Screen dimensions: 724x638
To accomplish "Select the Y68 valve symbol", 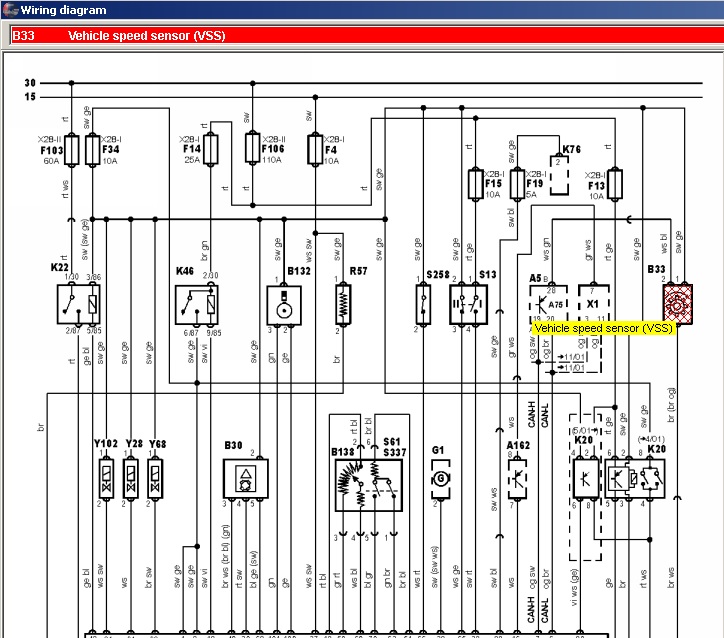I will [x=156, y=479].
